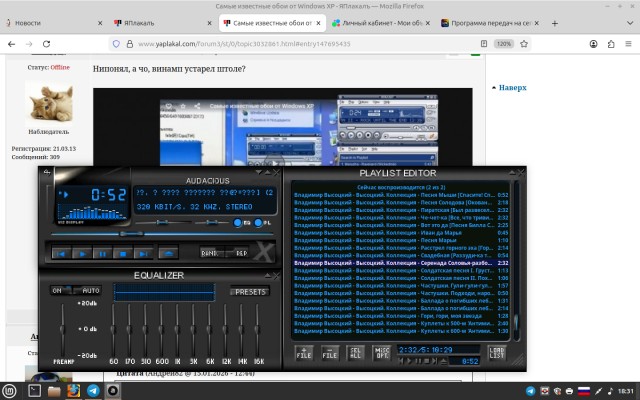
Task: Go back in Firefox
Action: tap(11, 44)
